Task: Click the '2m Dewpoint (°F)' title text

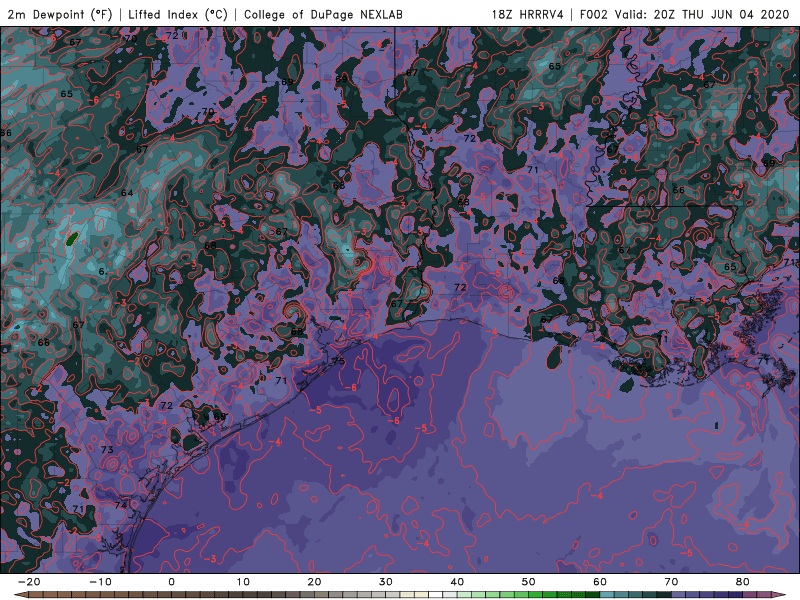Action: 60,14
